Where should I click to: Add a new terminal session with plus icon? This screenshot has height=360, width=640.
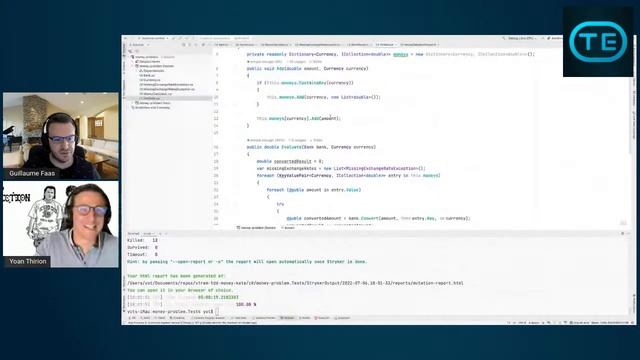[160, 234]
